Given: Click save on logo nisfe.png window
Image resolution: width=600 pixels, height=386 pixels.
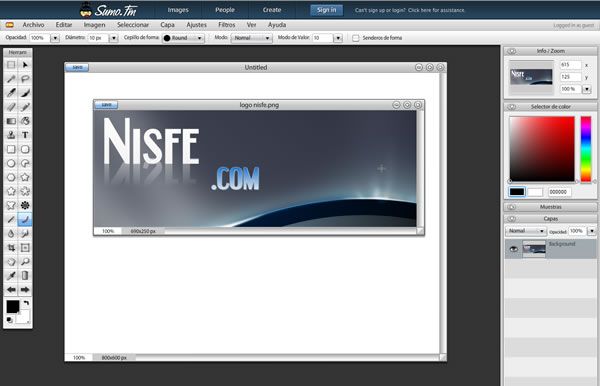Looking at the screenshot, I should pyautogui.click(x=106, y=105).
